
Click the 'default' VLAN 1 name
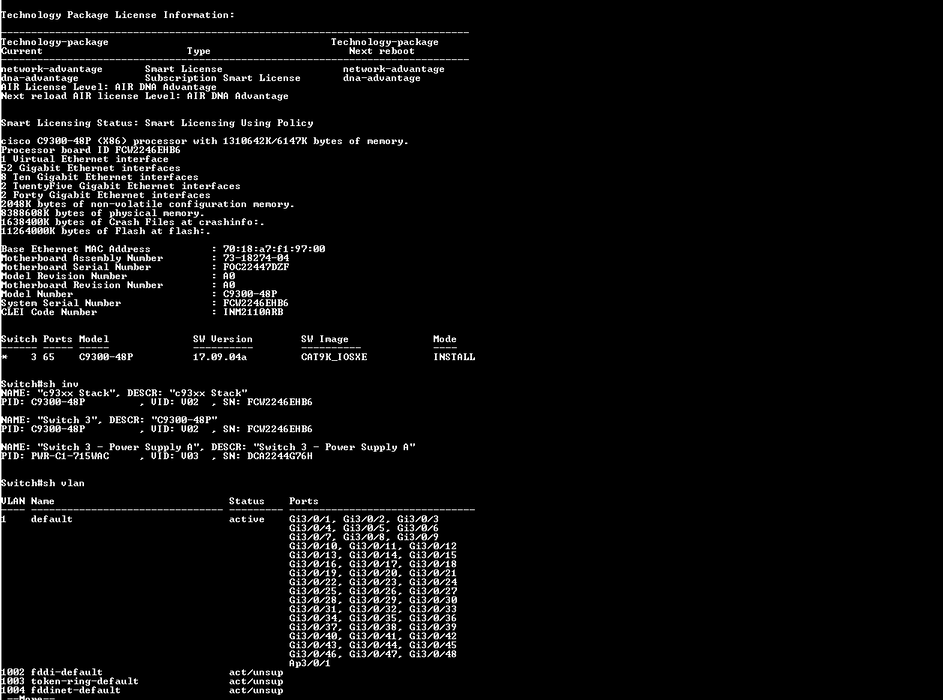pyautogui.click(x=52, y=519)
